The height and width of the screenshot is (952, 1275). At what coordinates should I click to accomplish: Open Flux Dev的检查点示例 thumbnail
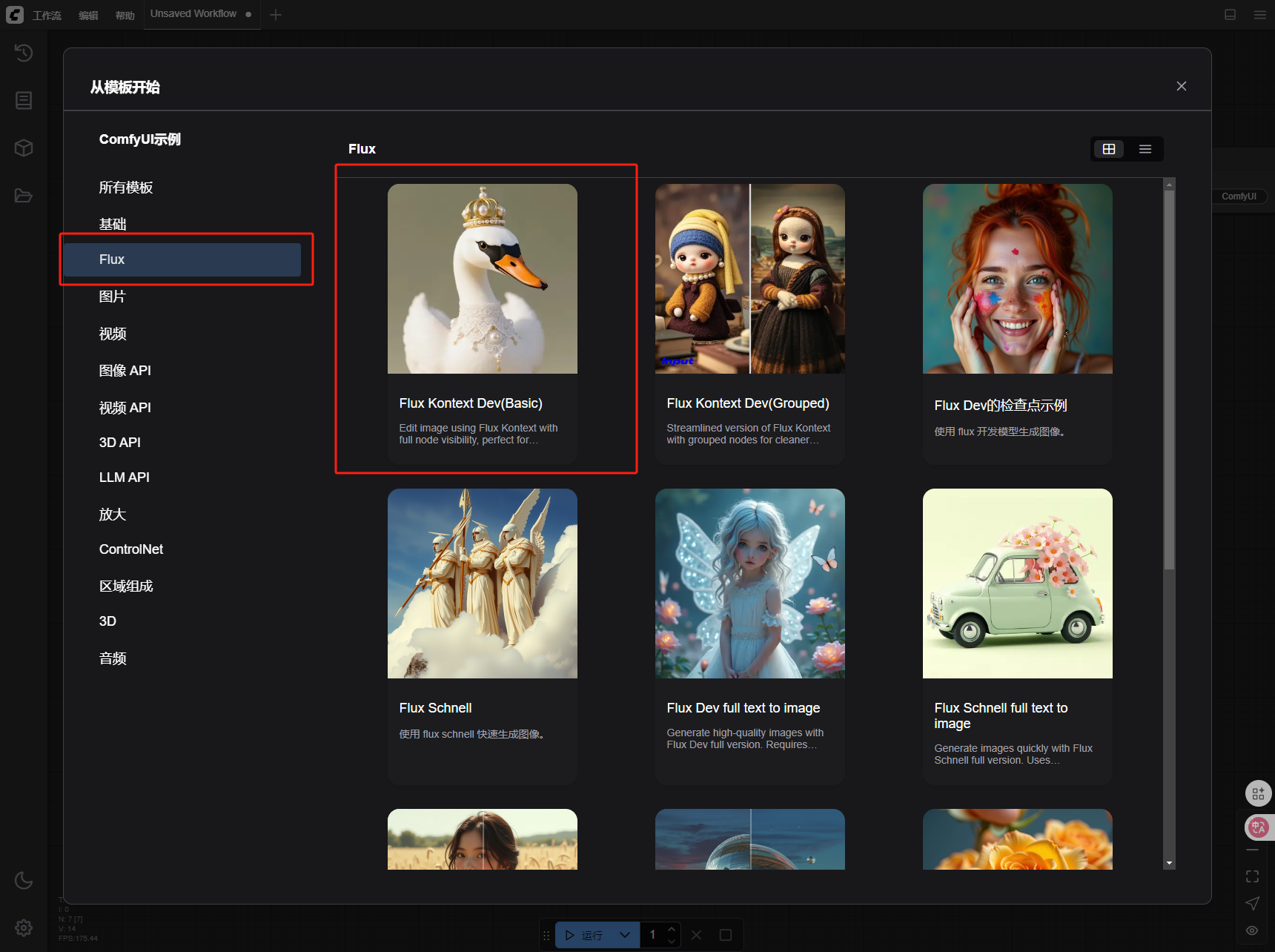point(1018,279)
